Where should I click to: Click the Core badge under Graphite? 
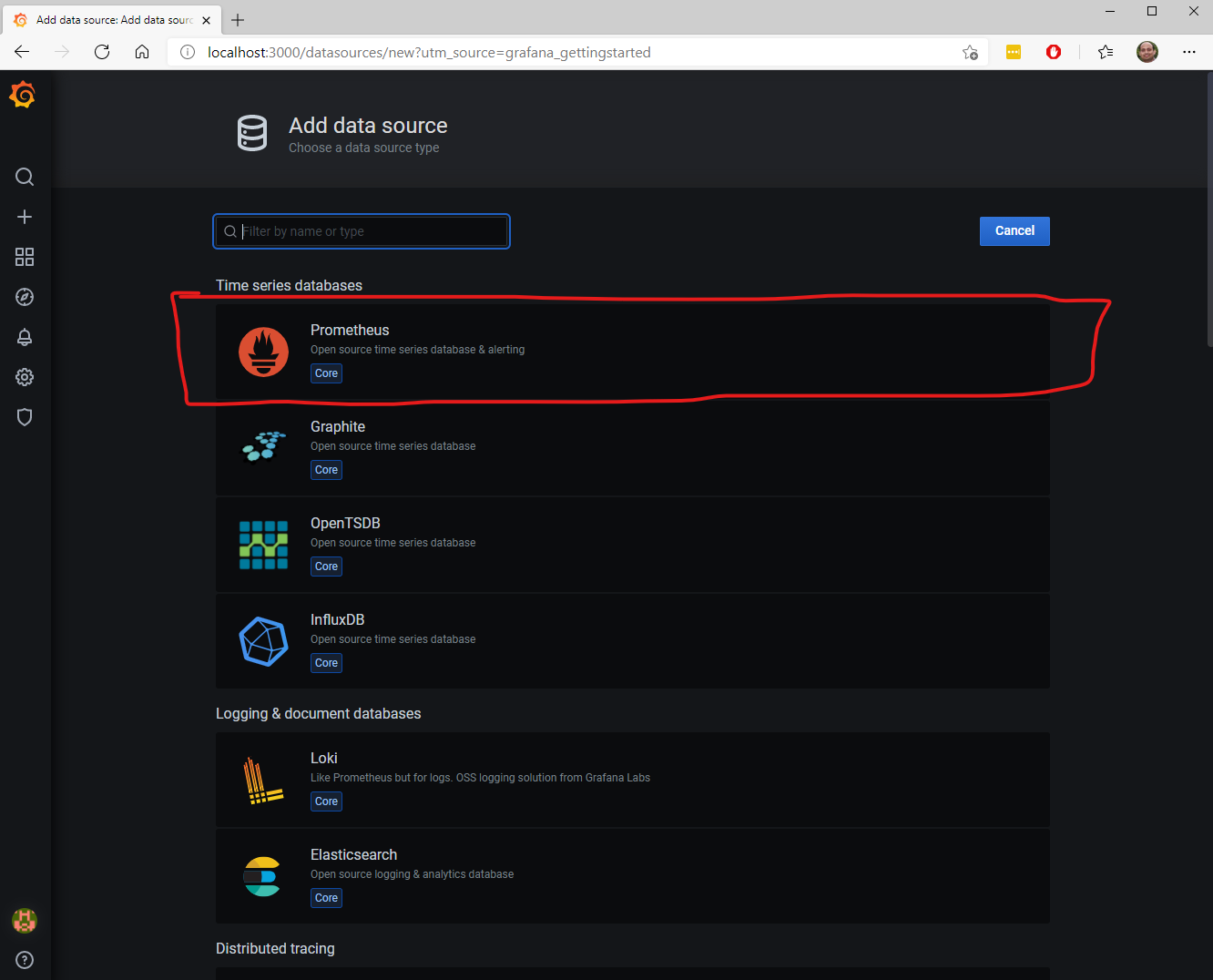(326, 470)
